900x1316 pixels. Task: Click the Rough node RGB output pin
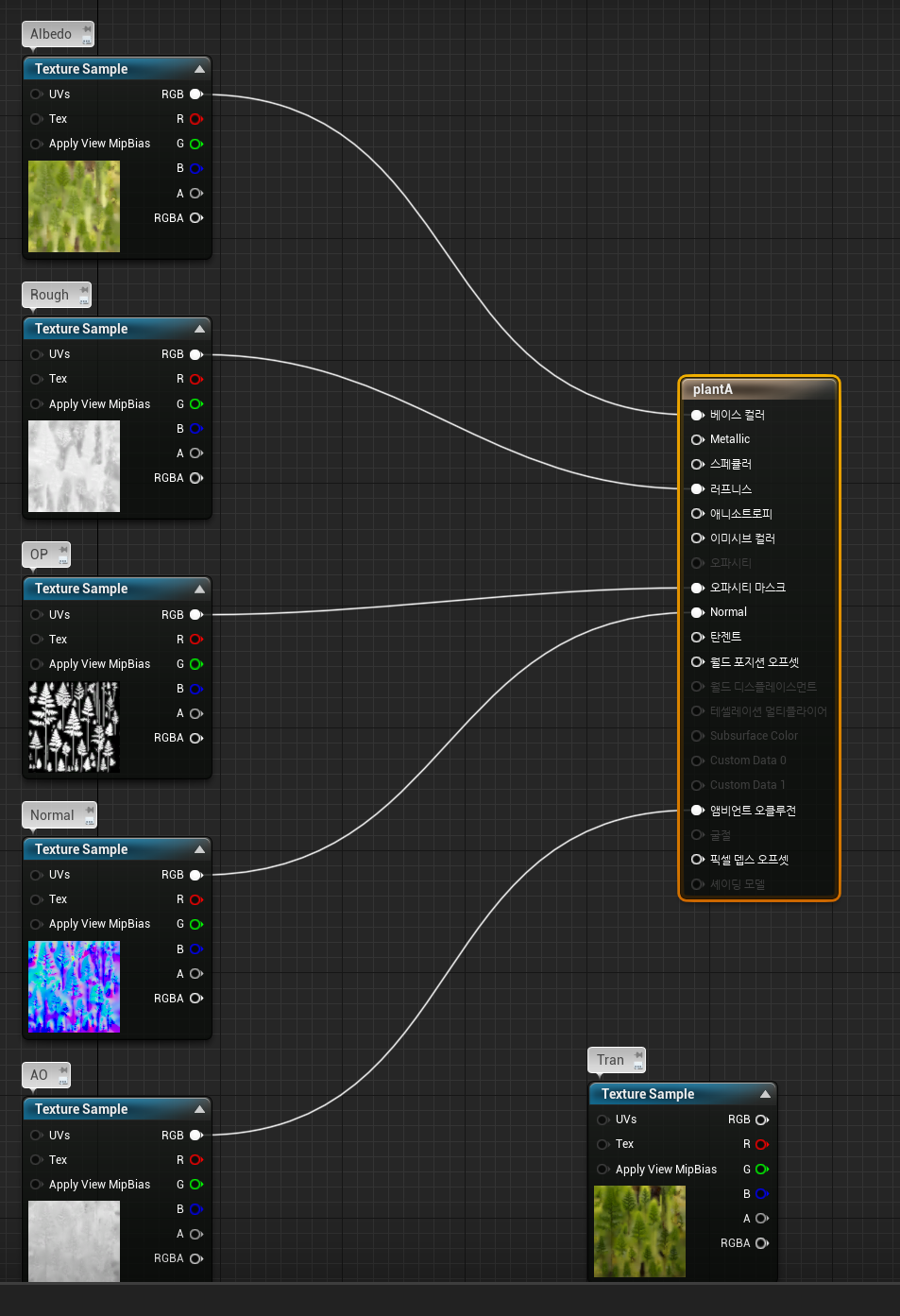pos(196,354)
